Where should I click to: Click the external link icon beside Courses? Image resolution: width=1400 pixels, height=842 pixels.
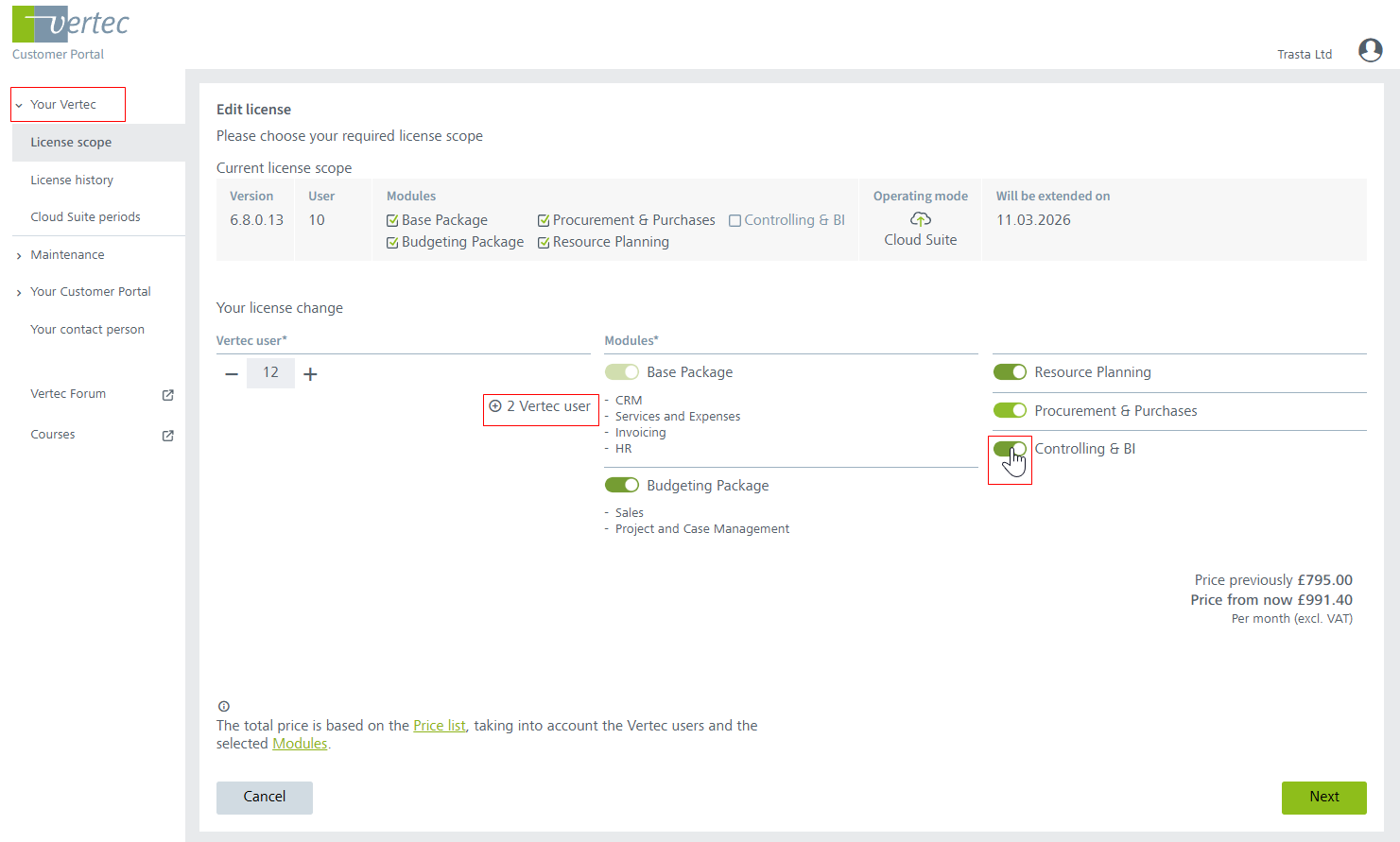[167, 436]
